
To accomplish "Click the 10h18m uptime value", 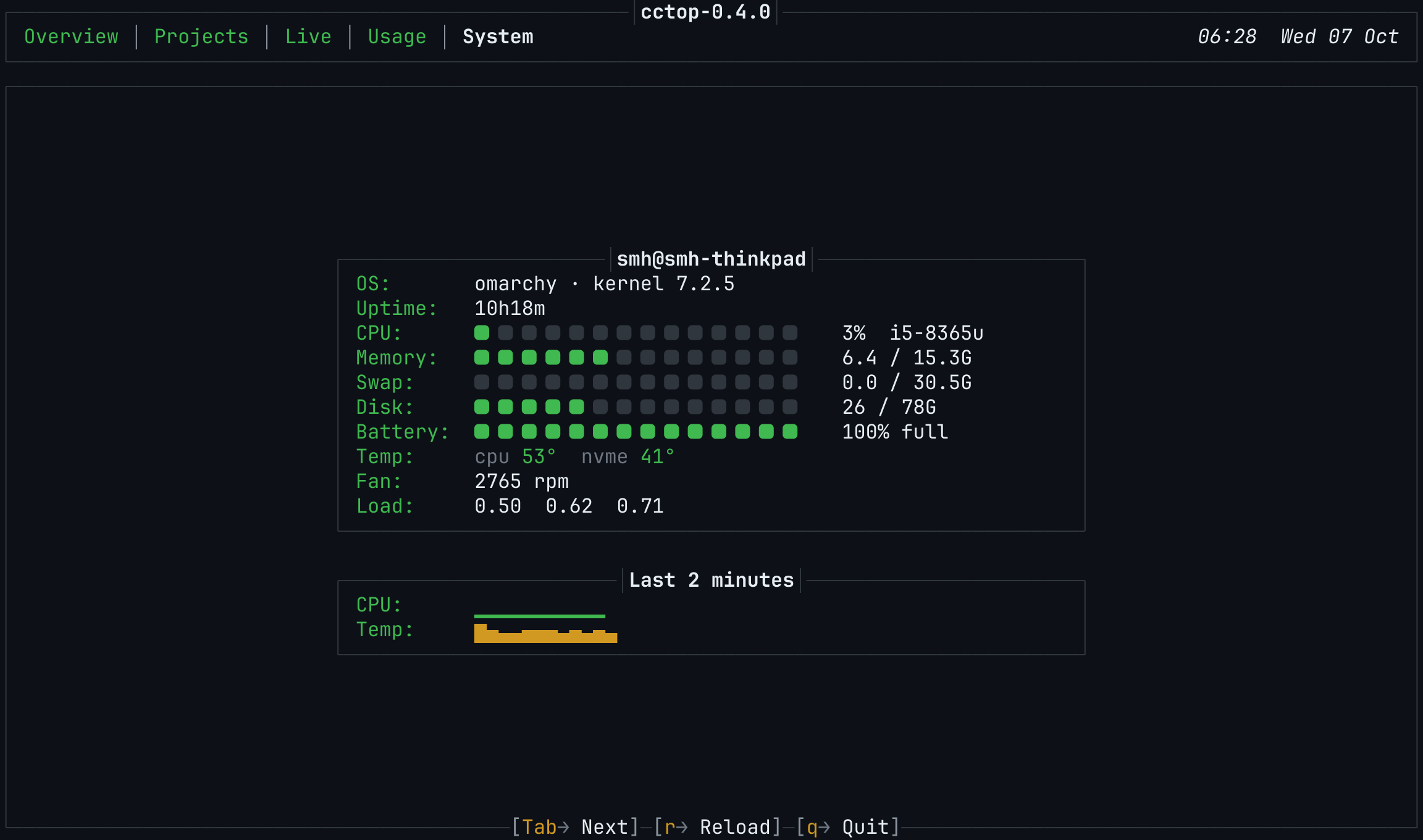I will point(510,308).
